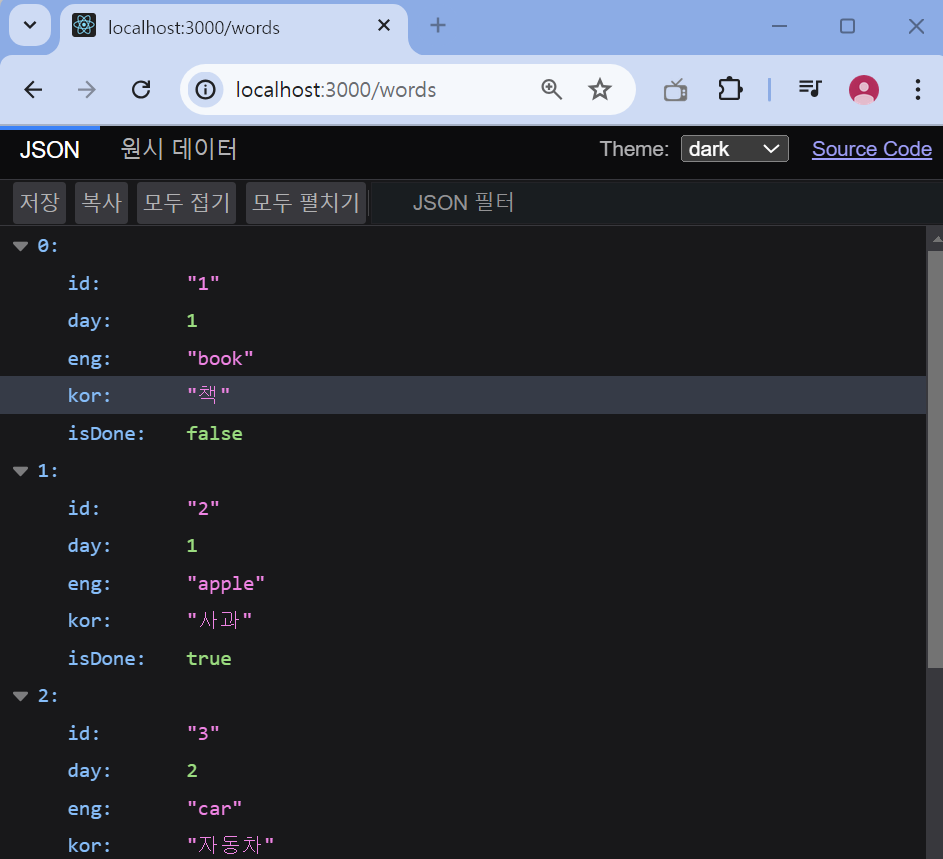Screen dimensions: 943x859
Task: Select the value "car"
Action: pos(214,808)
